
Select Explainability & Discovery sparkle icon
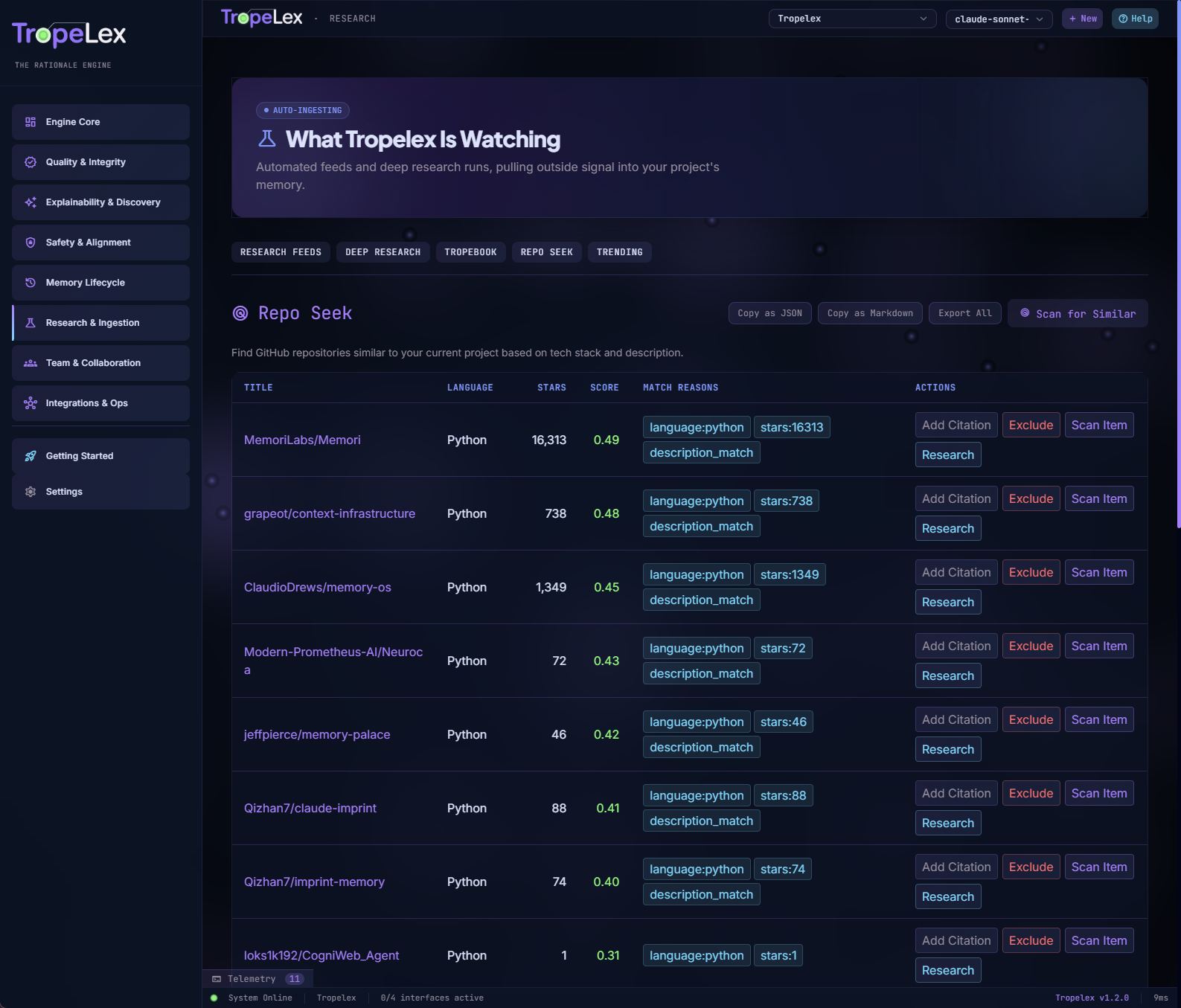pos(31,202)
